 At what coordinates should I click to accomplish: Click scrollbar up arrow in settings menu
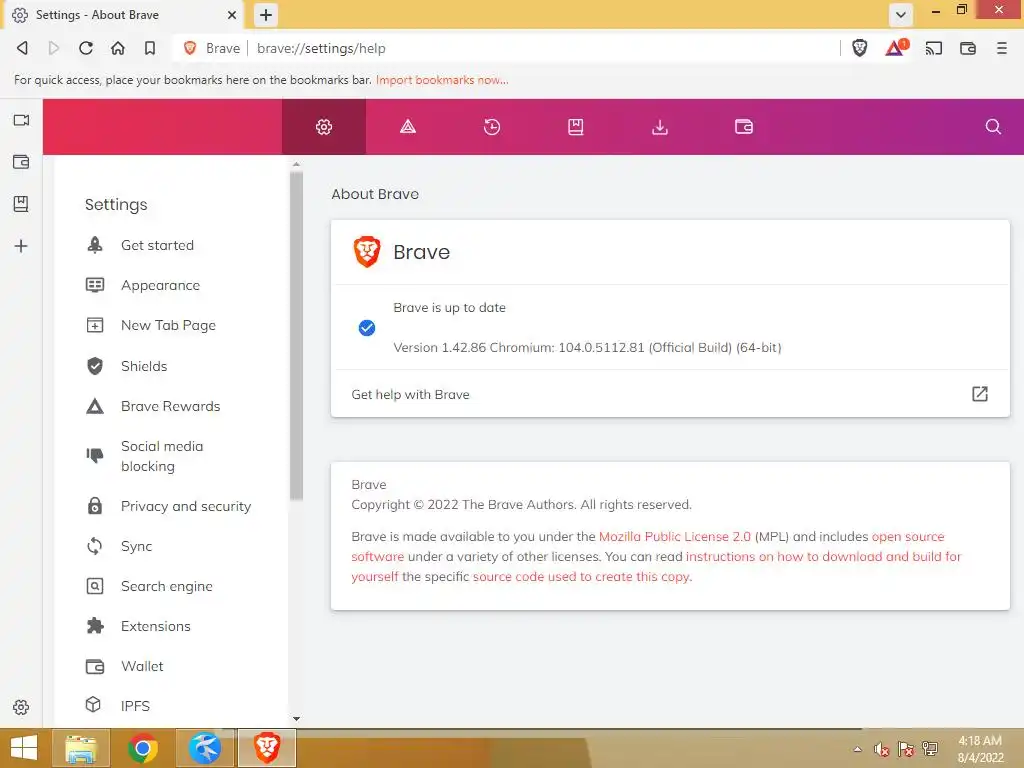tap(296, 165)
